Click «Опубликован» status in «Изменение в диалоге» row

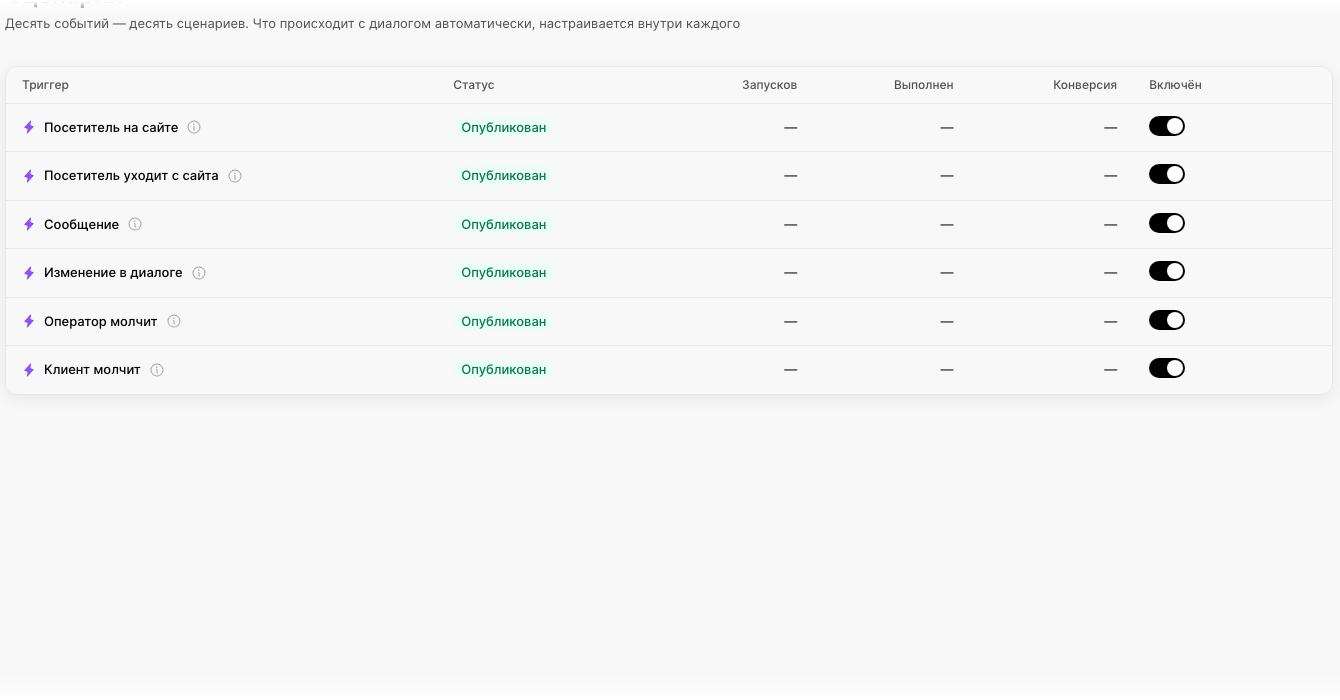(504, 273)
